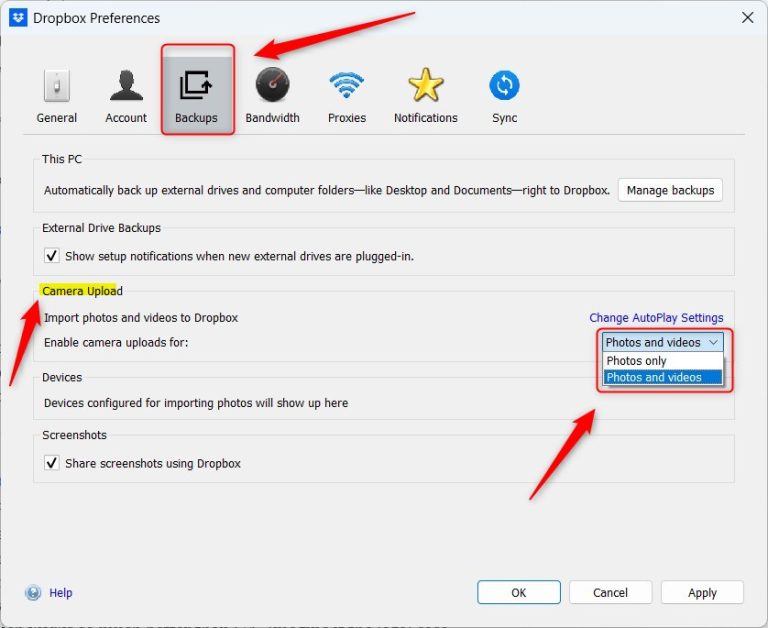This screenshot has width=768, height=628.
Task: Click the Backups icon
Action: tap(196, 87)
